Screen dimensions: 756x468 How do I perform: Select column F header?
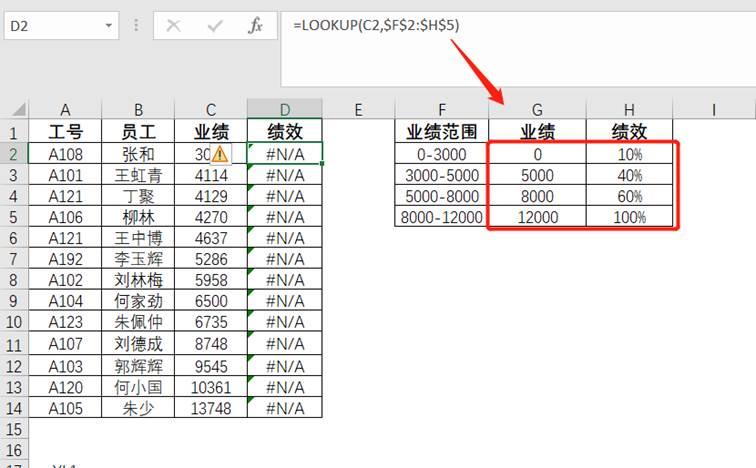pyautogui.click(x=442, y=110)
